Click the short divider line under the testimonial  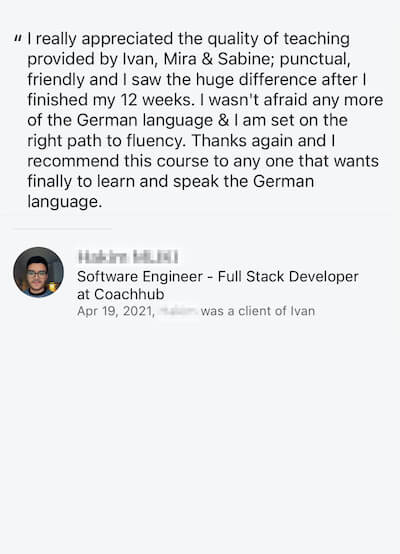click(63, 229)
